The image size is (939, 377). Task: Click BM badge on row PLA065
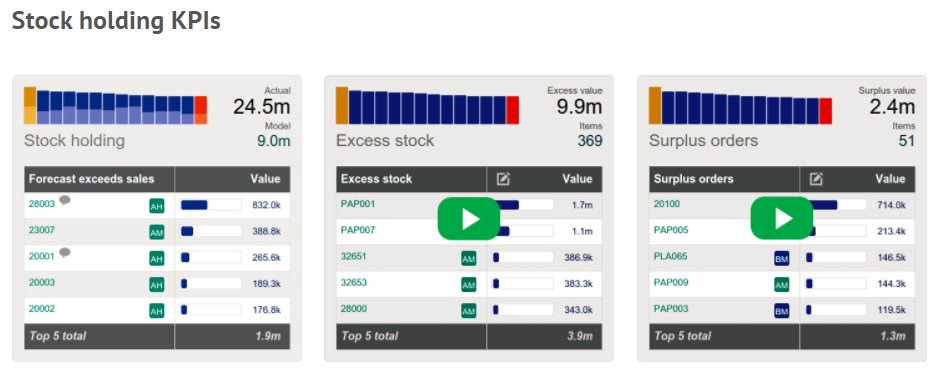[x=782, y=259]
